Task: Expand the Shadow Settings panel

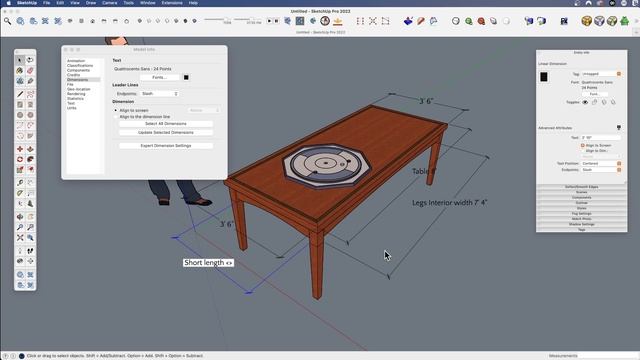Action: tap(582, 224)
